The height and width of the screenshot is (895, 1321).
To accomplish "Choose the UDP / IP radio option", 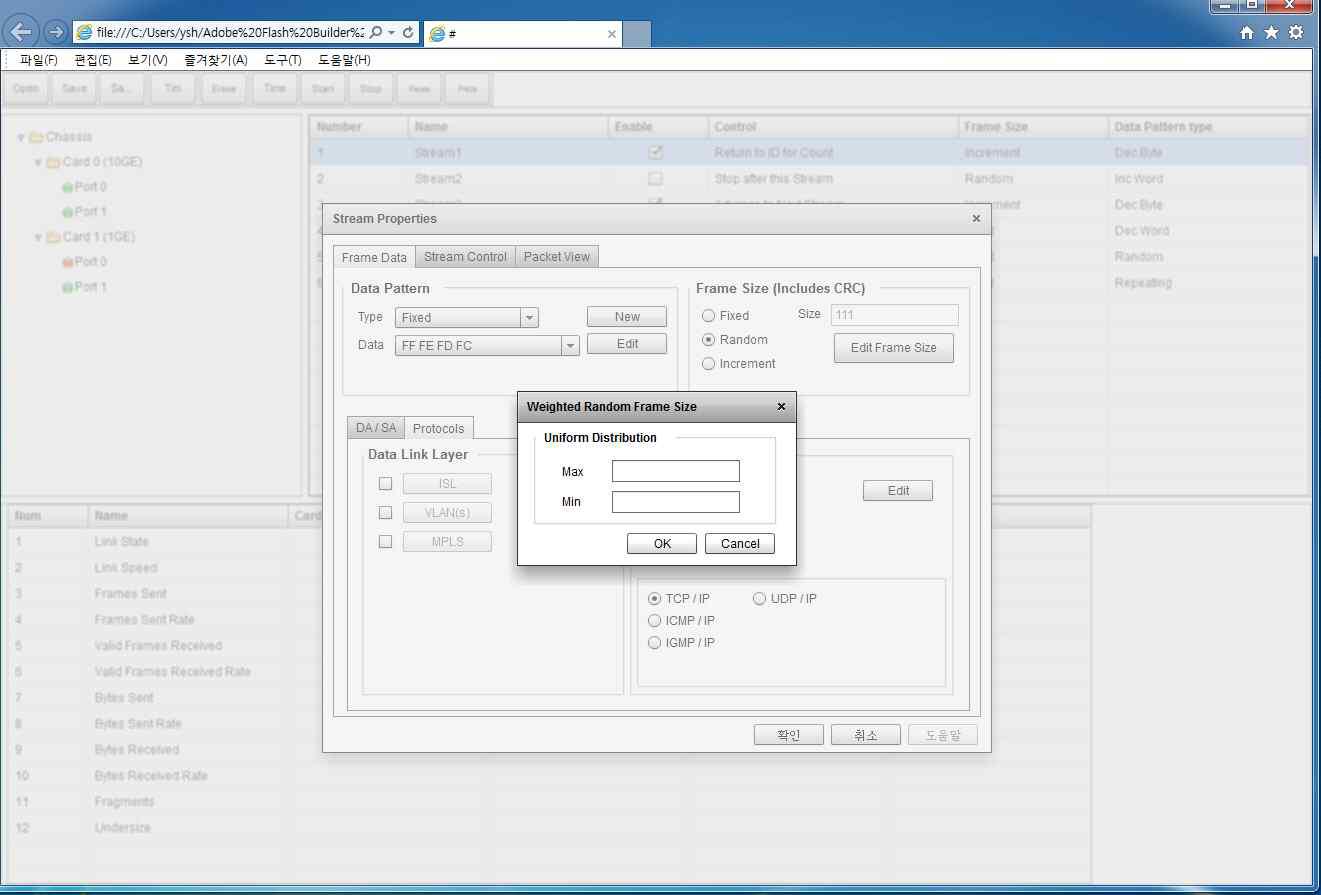I will point(760,599).
